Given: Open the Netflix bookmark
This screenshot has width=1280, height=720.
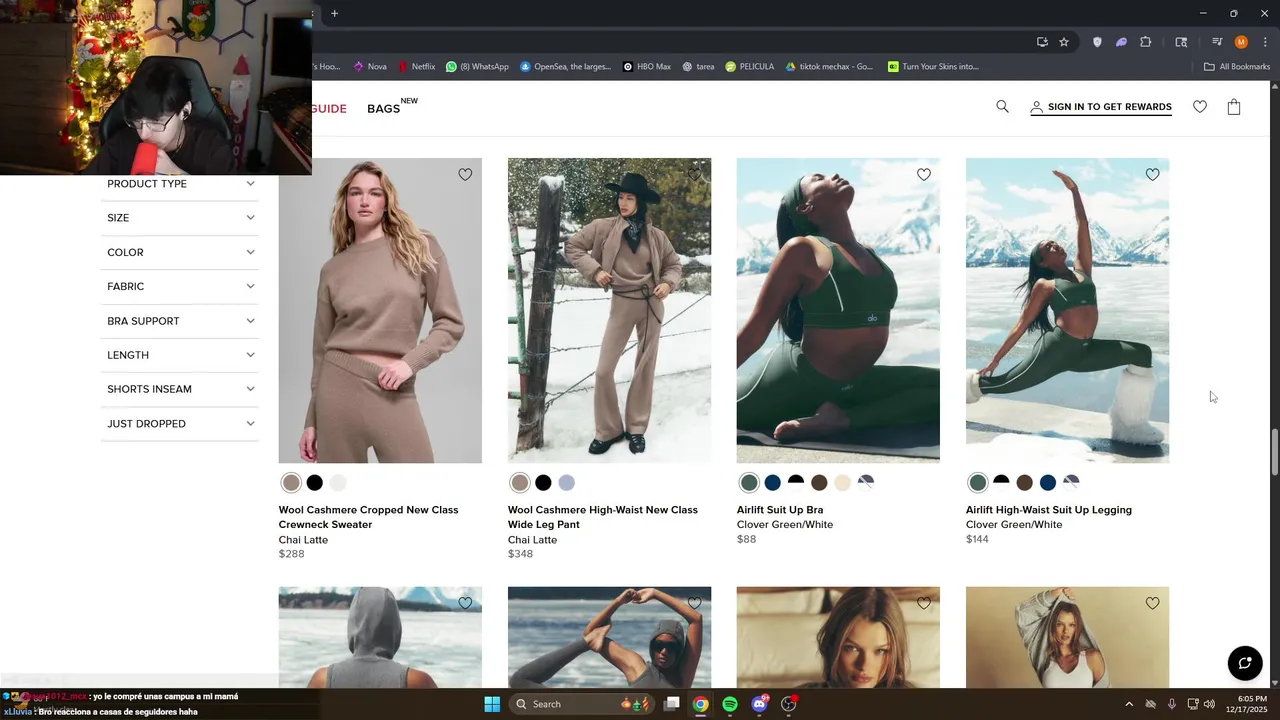Looking at the screenshot, I should pyautogui.click(x=416, y=67).
